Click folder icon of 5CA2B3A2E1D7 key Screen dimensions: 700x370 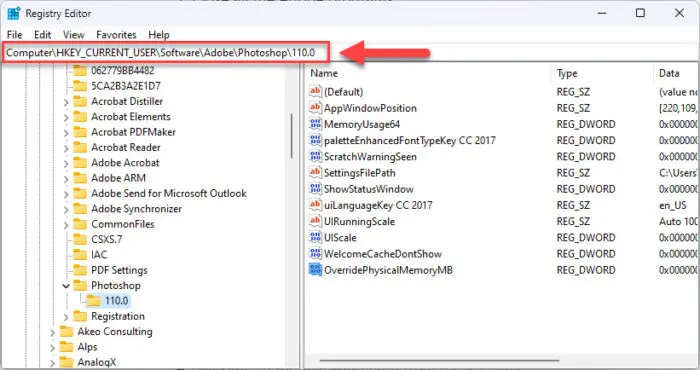click(x=80, y=86)
